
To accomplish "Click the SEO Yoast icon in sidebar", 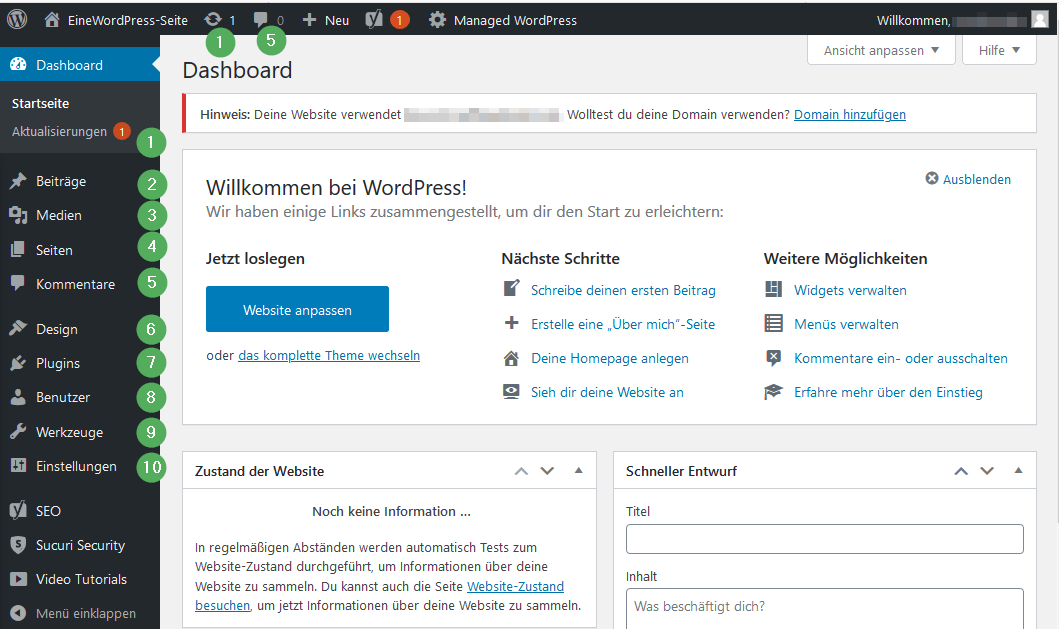I will pyautogui.click(x=18, y=511).
